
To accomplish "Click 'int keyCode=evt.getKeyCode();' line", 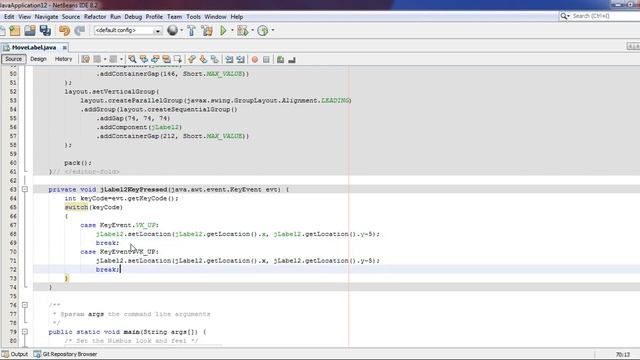I will tap(121, 198).
